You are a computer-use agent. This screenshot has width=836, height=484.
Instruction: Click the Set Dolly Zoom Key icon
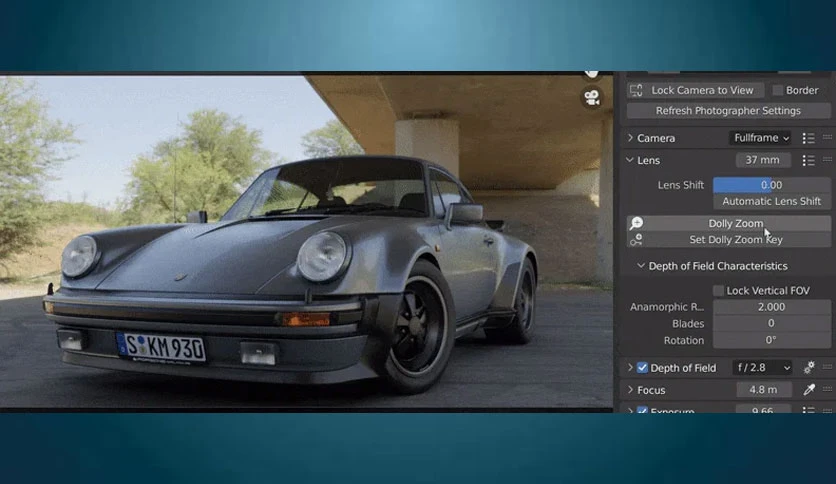(x=636, y=240)
